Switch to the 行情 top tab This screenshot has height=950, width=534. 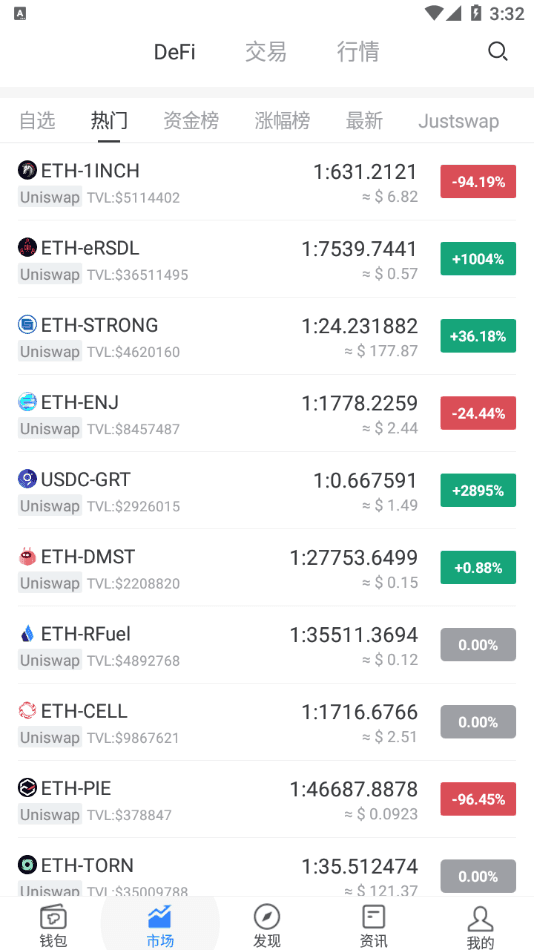click(358, 52)
